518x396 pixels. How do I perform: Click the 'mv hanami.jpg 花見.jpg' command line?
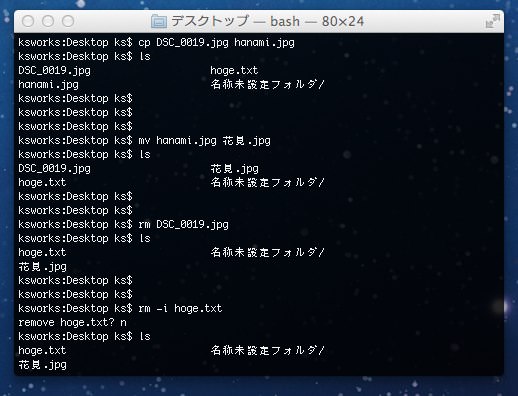click(x=144, y=141)
